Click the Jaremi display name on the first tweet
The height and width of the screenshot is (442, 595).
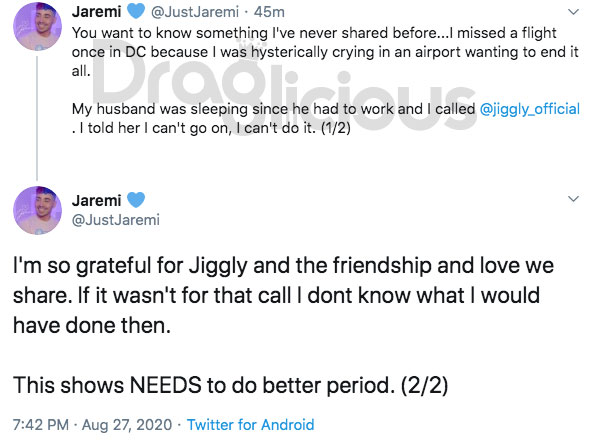[x=96, y=12]
